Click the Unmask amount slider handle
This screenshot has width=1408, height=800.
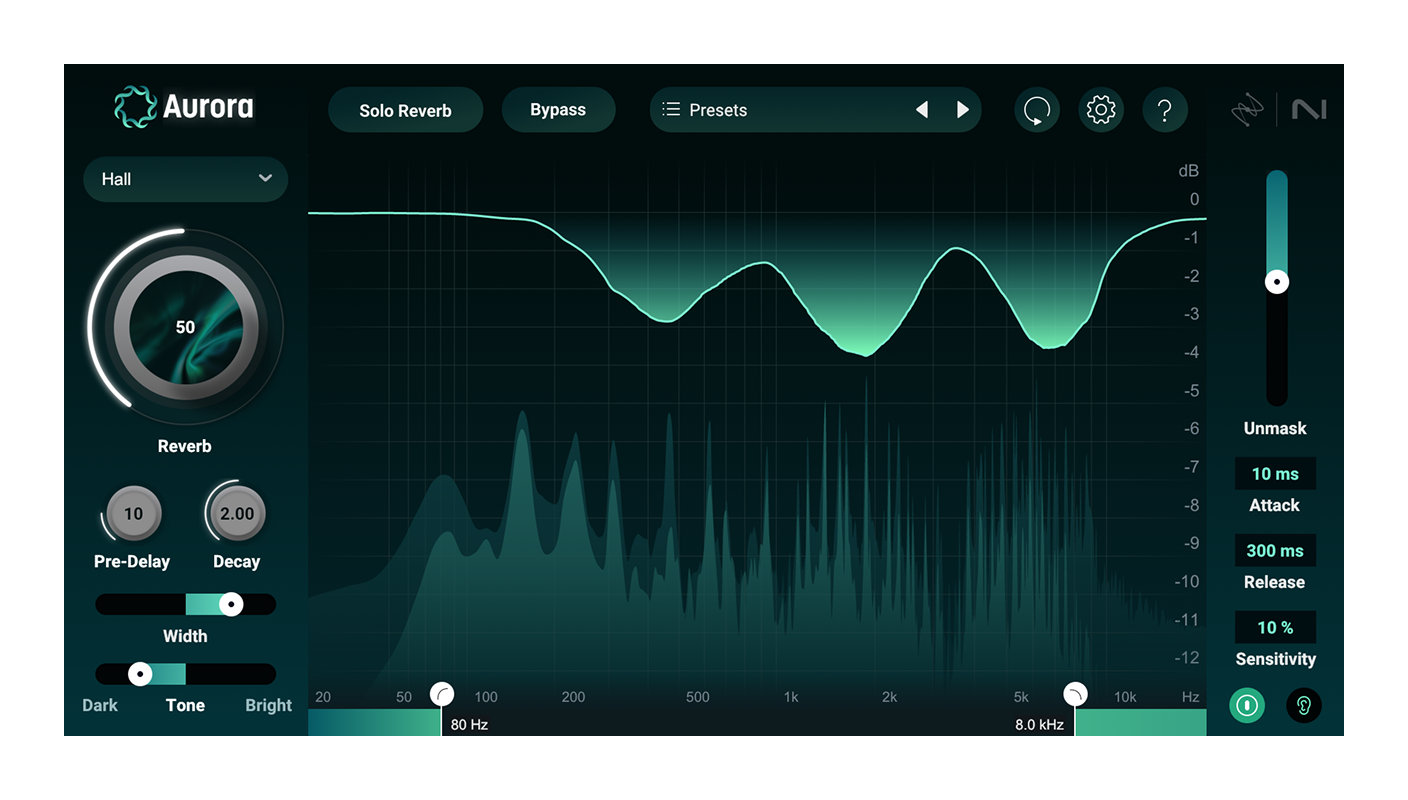click(x=1277, y=282)
